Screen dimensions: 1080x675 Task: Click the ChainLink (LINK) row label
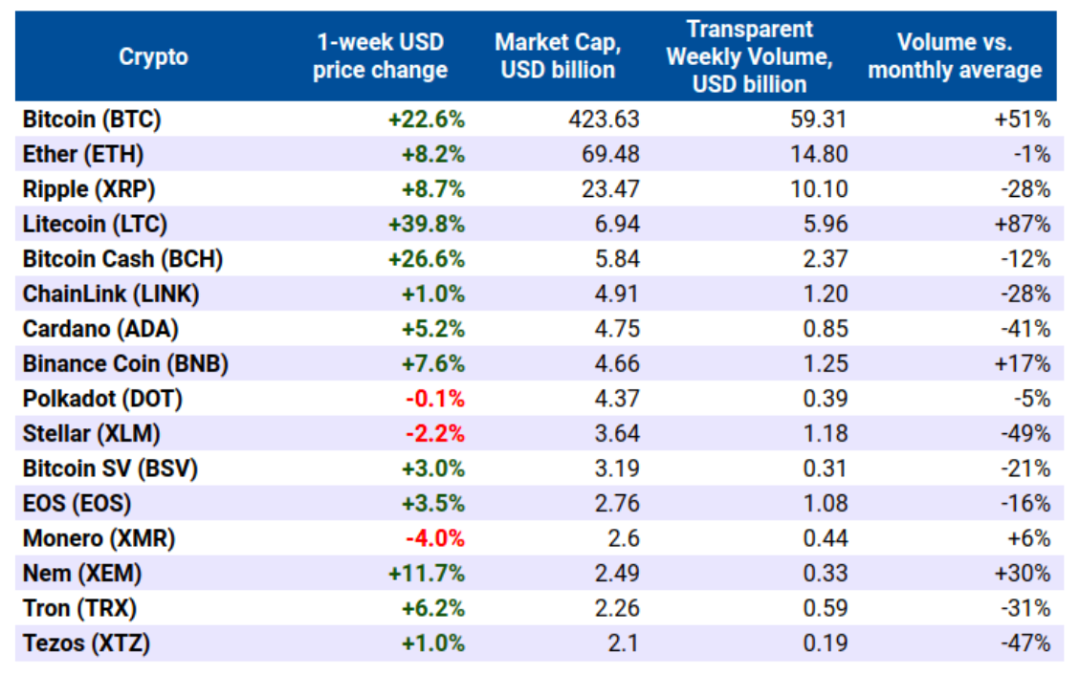(111, 294)
